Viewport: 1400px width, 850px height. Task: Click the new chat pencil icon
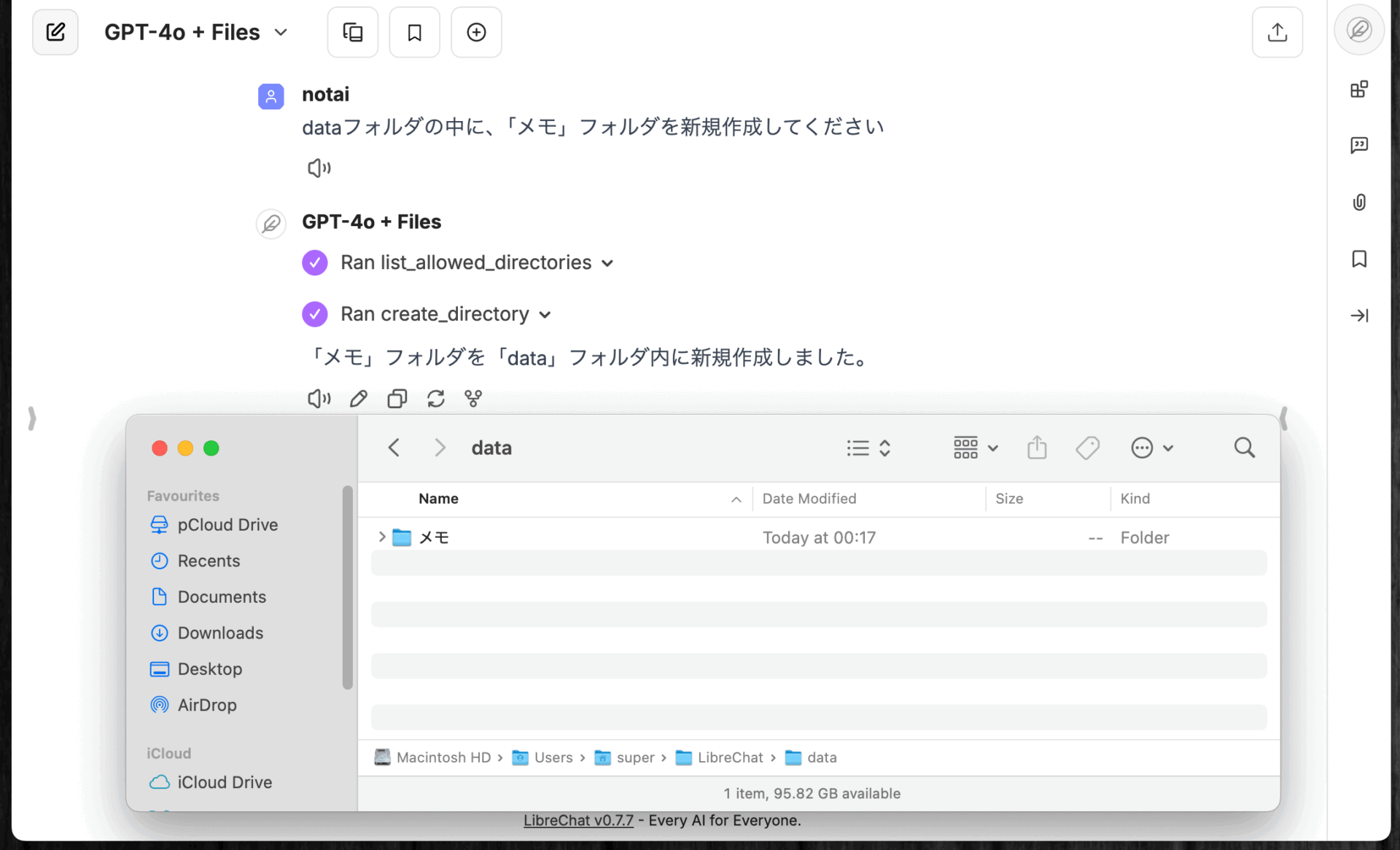[x=55, y=32]
